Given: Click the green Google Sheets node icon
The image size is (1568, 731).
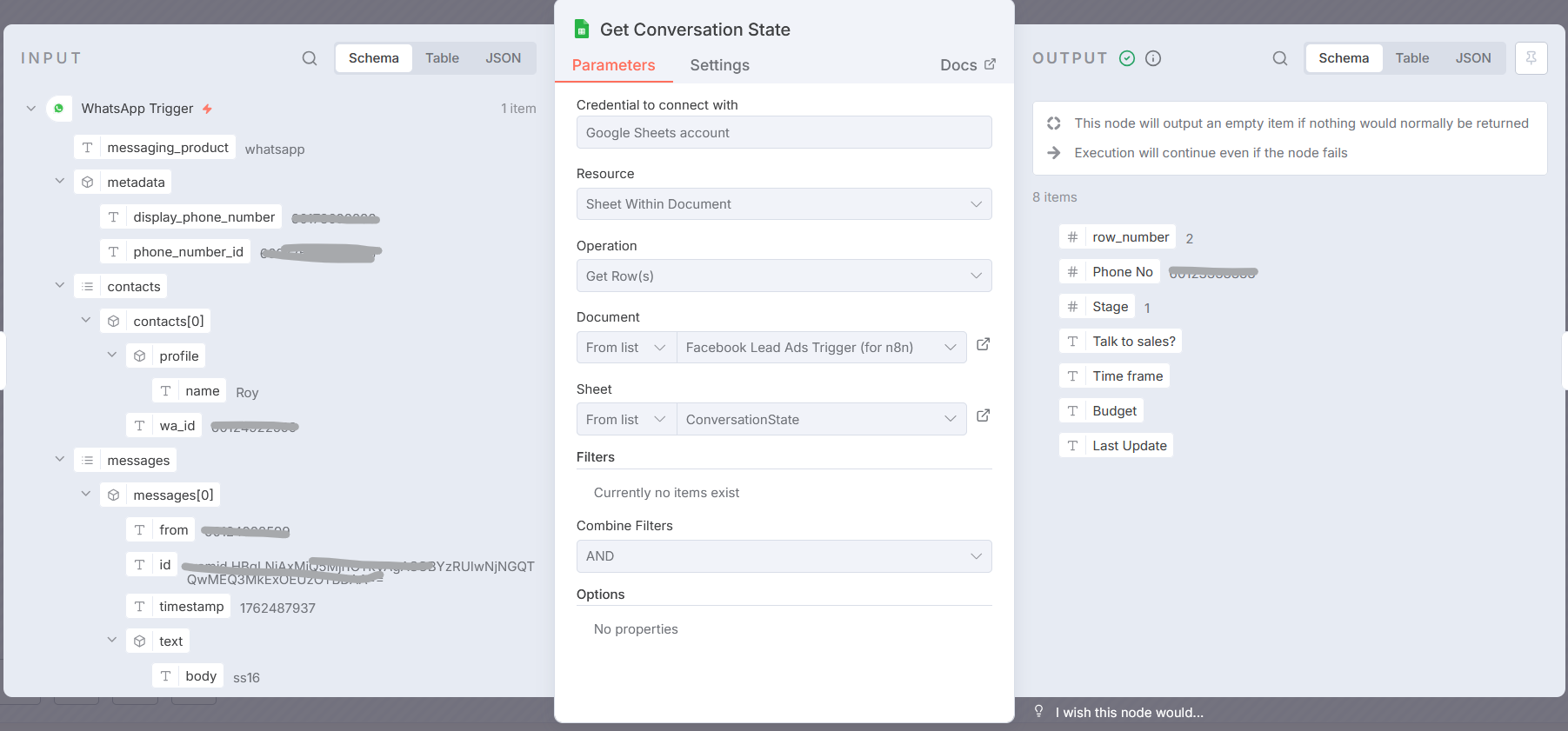Looking at the screenshot, I should point(582,30).
